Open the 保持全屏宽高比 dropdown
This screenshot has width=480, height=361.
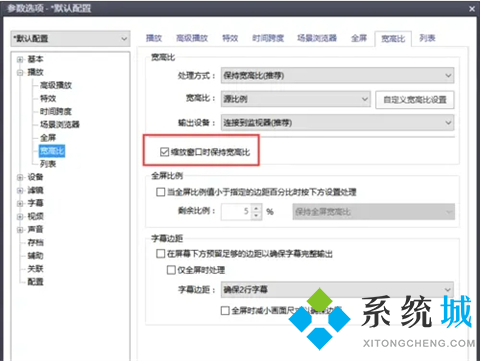[x=374, y=212]
